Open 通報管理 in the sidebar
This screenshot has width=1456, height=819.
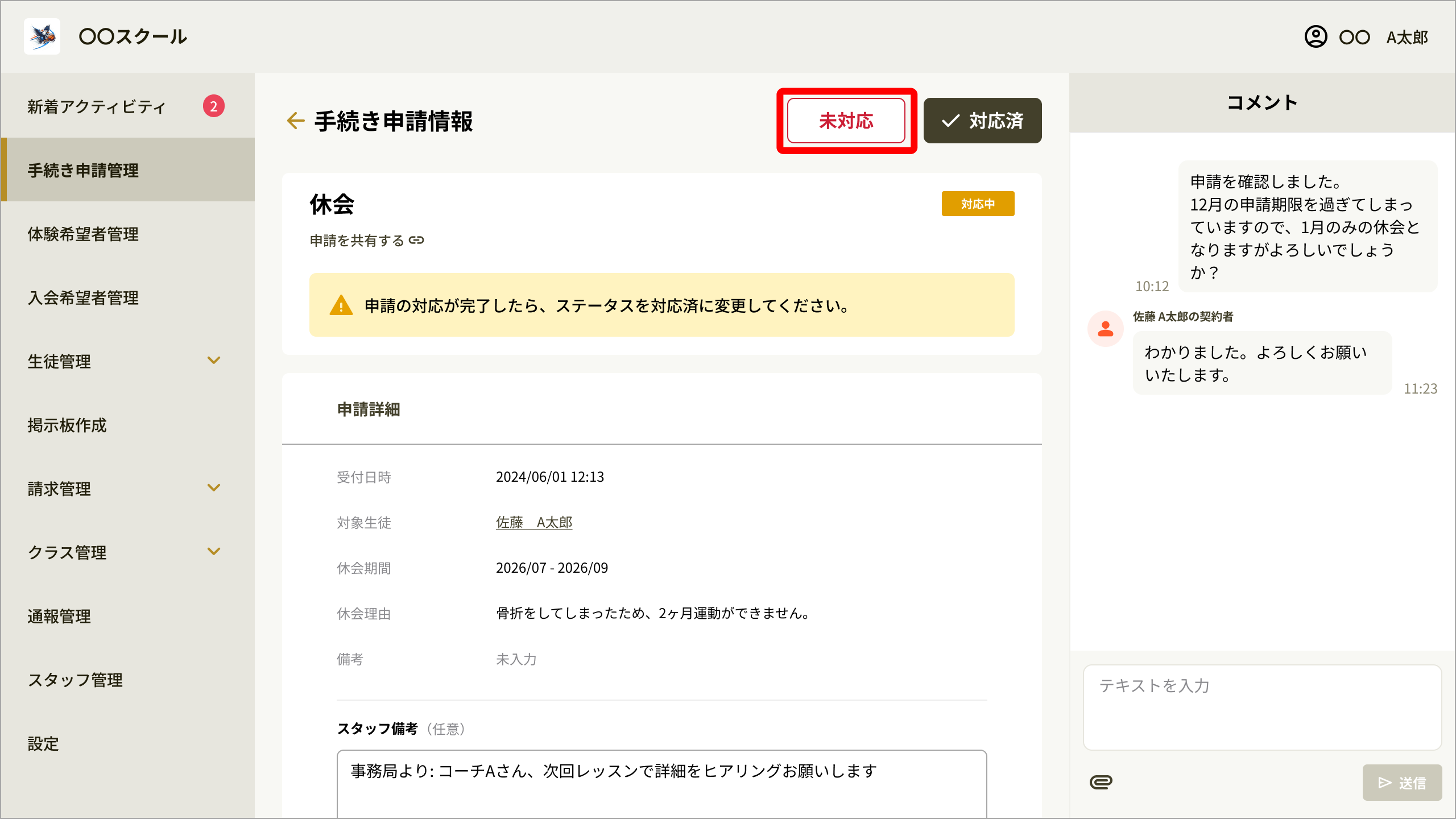[127, 616]
